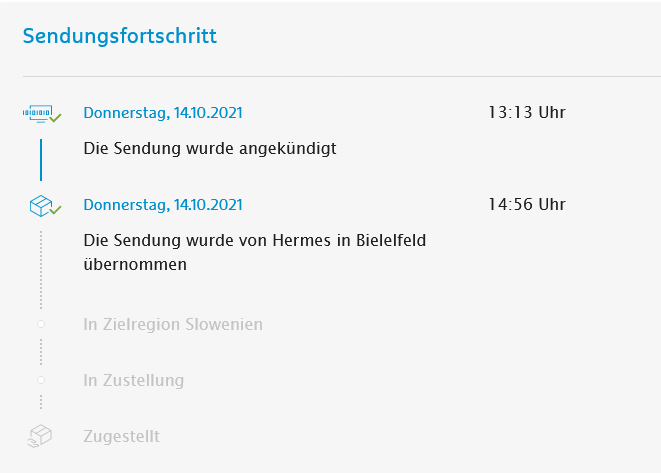661x473 pixels.
Task: Open the date link beside 13:13 Uhr
Action: 163,113
